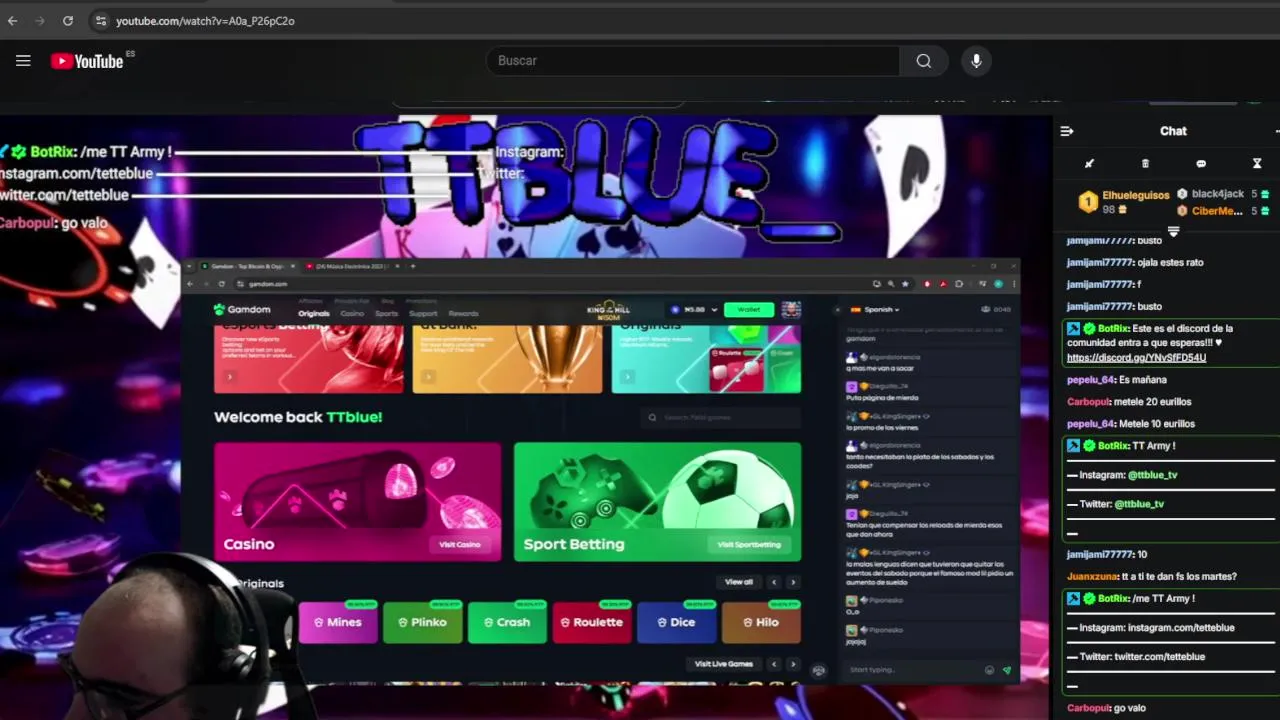This screenshot has width=1280, height=720.
Task: Click Visit Live Games button
Action: coord(724,664)
